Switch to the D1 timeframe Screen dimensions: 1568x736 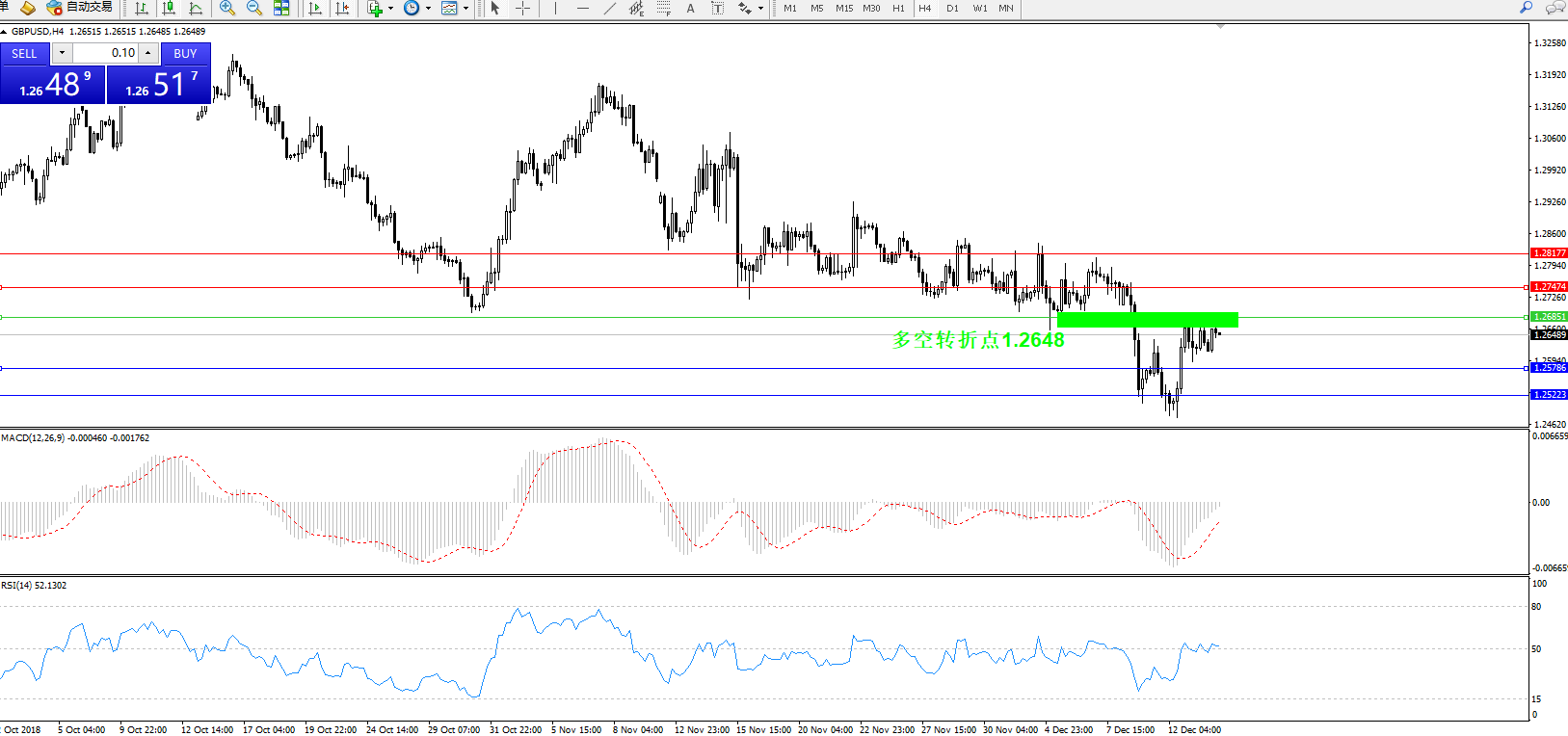point(952,8)
